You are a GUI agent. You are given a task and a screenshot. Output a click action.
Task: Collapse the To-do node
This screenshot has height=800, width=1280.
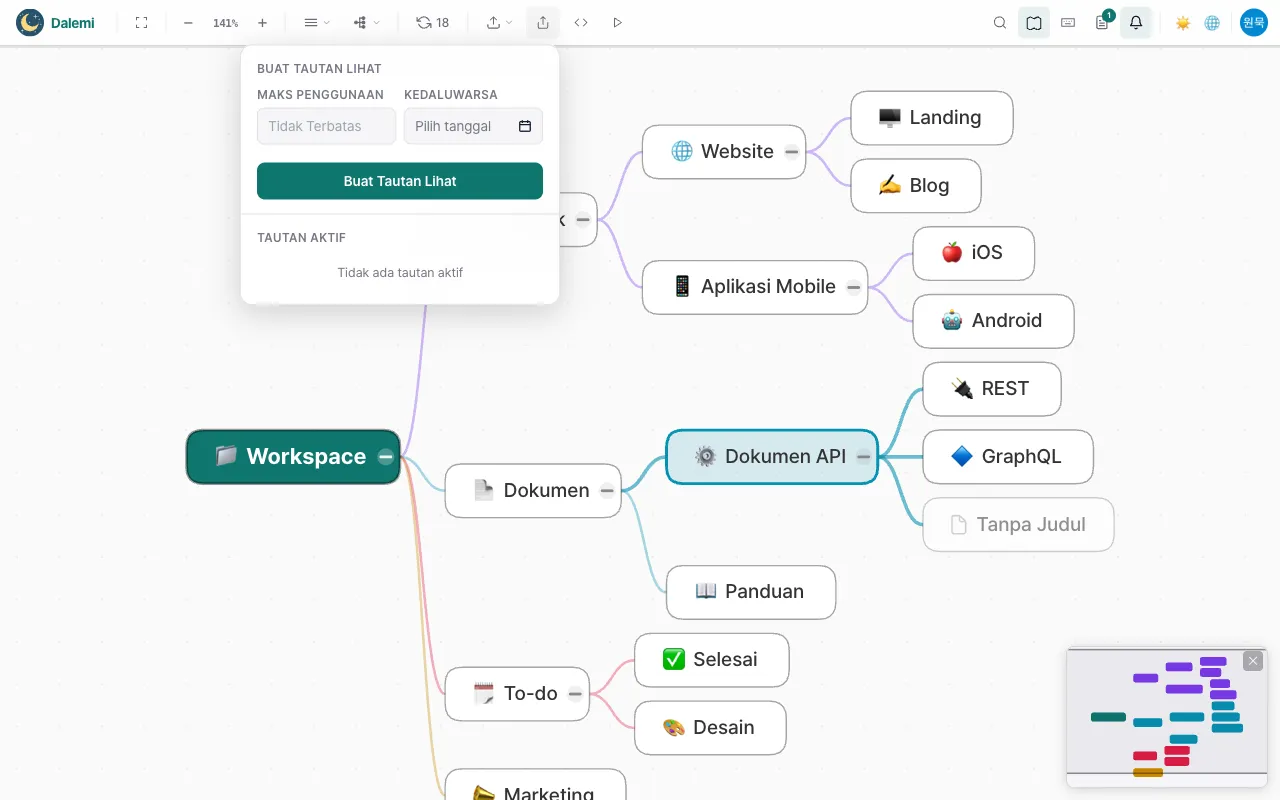click(575, 694)
